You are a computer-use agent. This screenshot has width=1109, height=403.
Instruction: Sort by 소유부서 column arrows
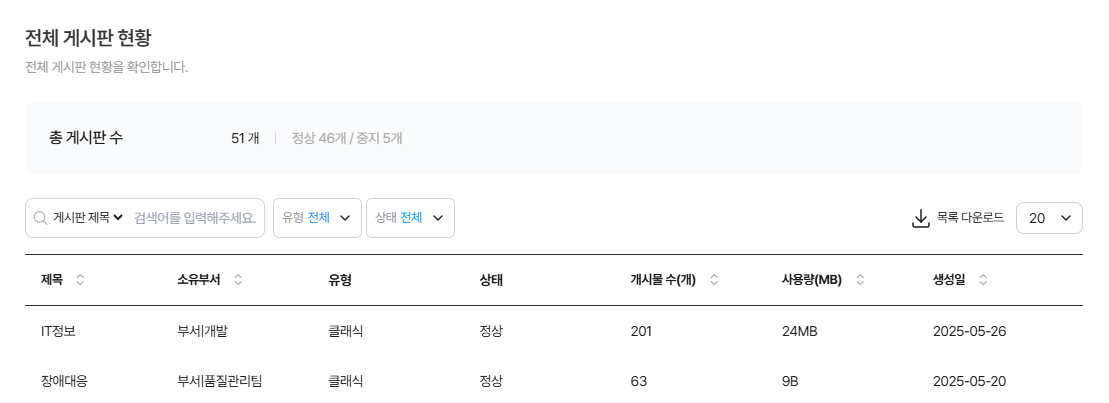(238, 280)
